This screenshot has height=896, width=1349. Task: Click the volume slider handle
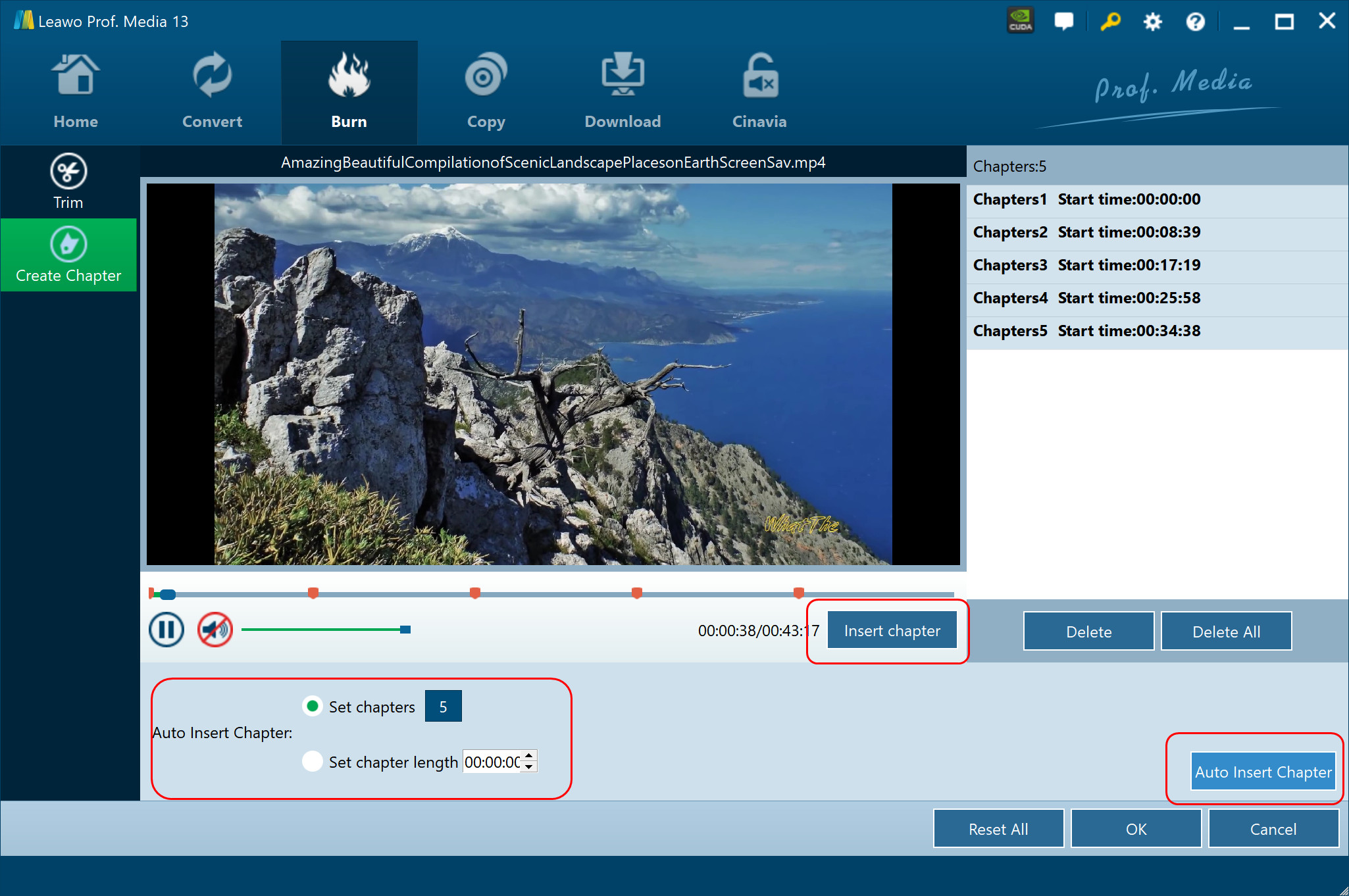pos(405,630)
